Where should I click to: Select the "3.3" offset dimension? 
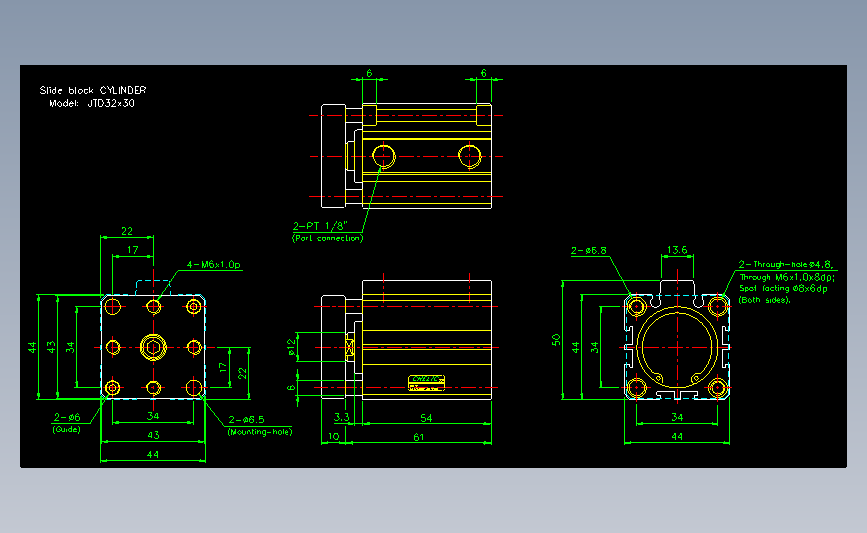pos(342,417)
